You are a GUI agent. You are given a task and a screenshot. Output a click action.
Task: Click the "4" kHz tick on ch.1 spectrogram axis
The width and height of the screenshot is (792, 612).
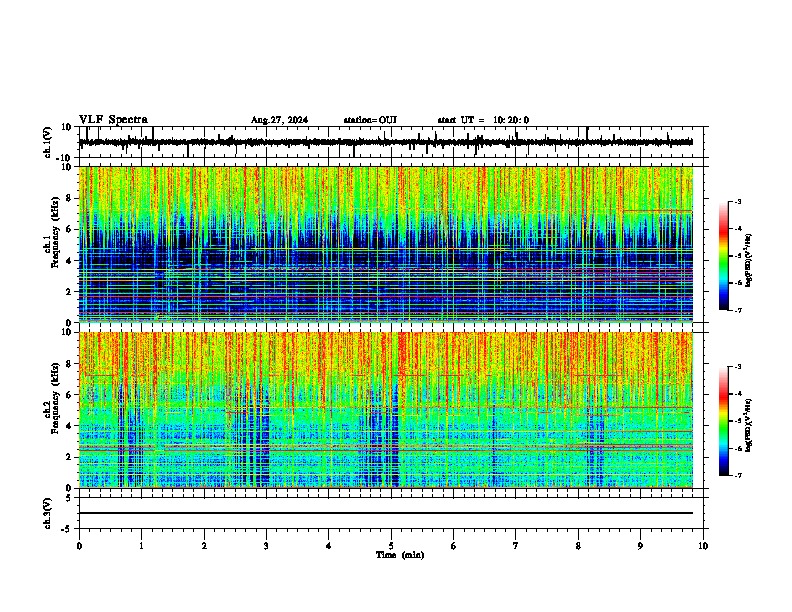coord(69,261)
